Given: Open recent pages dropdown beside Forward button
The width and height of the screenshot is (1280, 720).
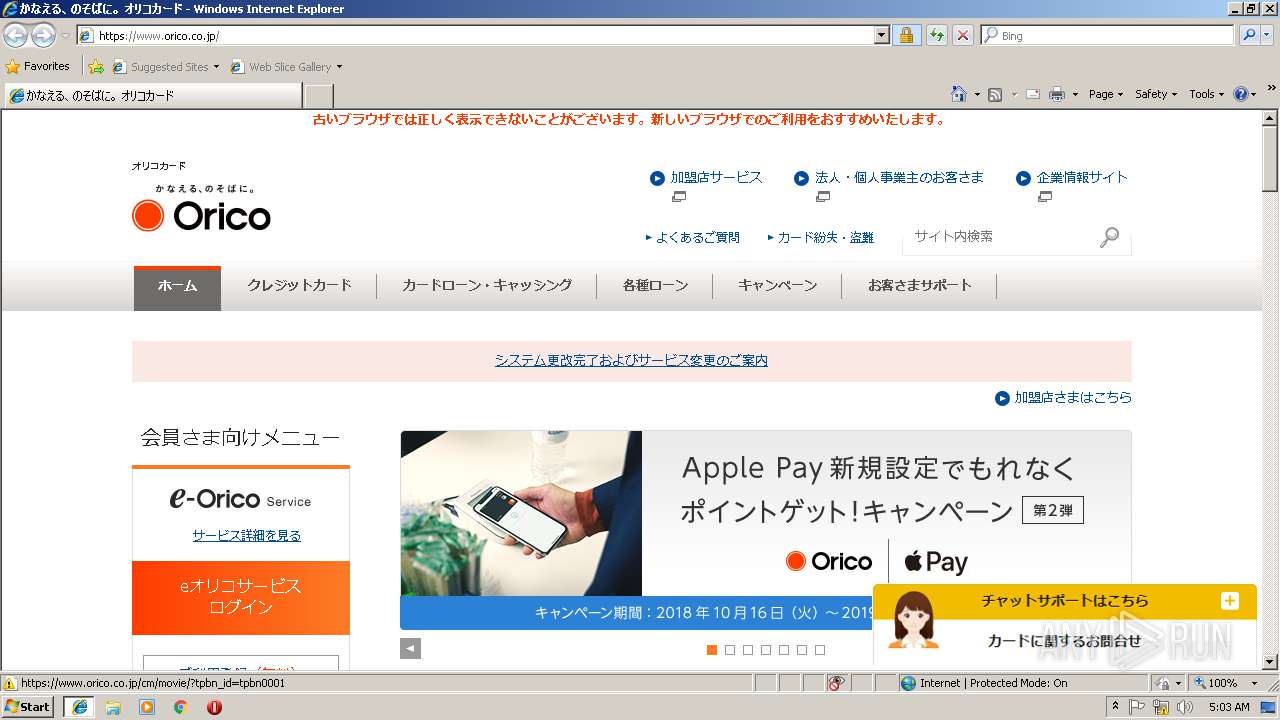Looking at the screenshot, I should 65,35.
